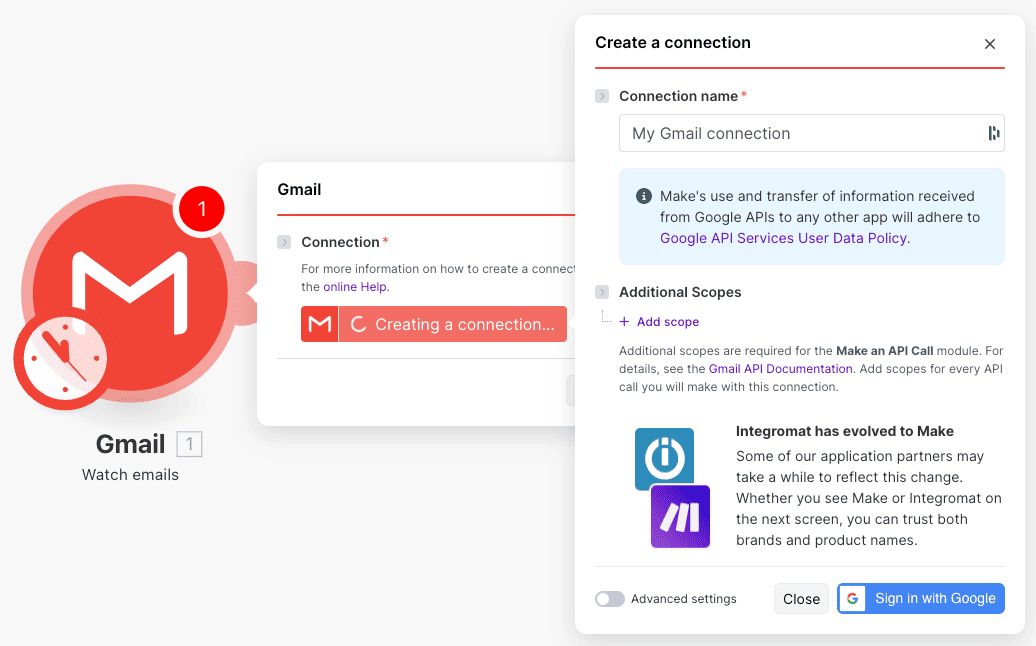Click the Gmail icon on Creating a connection button
Viewport: 1036px width, 646px height.
click(x=319, y=323)
